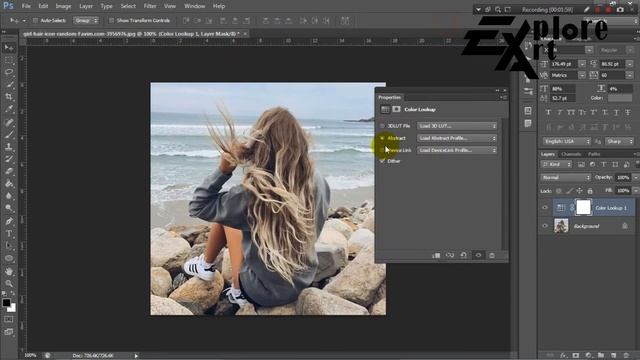Viewport: 640px width, 360px height.
Task: Select the 3DLUT File radio button
Action: click(382, 126)
